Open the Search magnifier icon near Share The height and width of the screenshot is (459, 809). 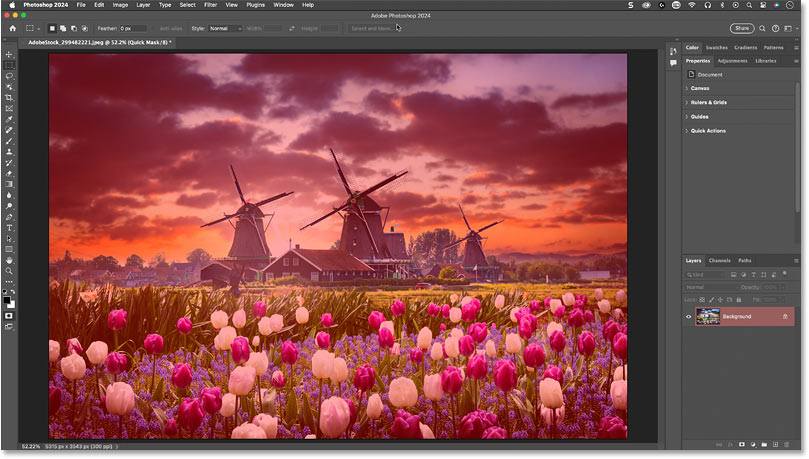pyautogui.click(x=762, y=28)
